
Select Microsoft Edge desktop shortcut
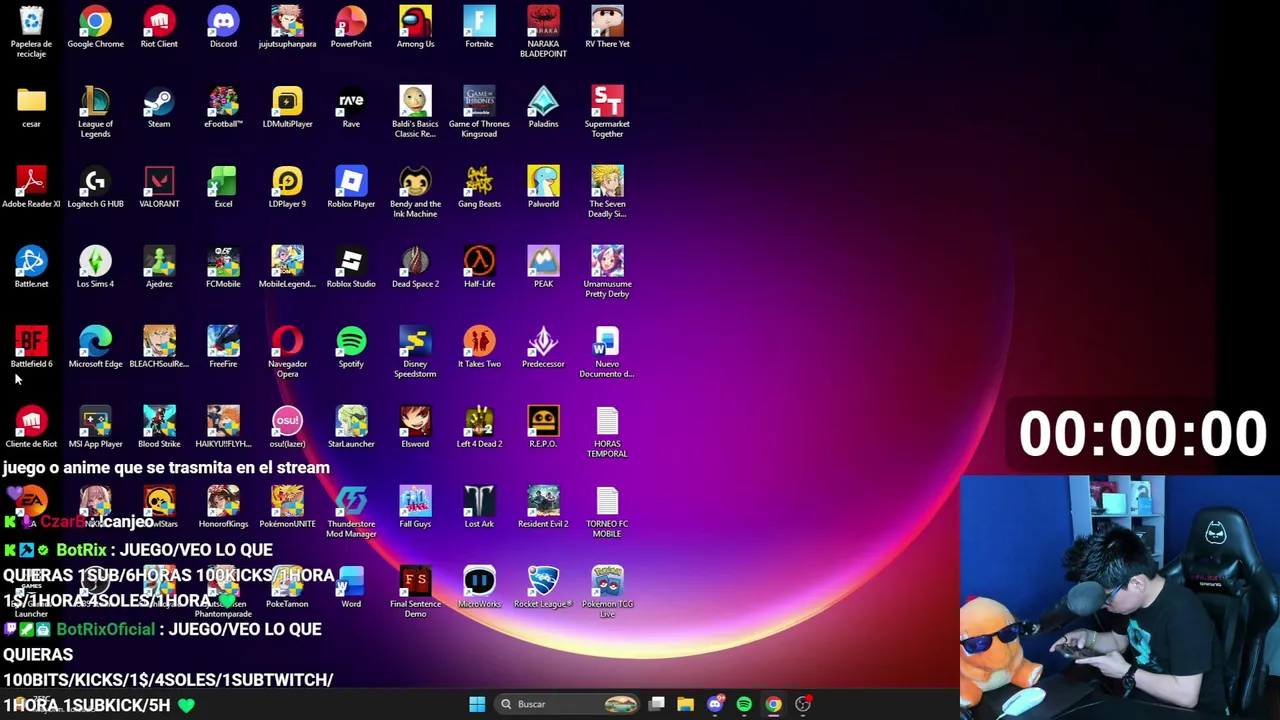pos(95,347)
